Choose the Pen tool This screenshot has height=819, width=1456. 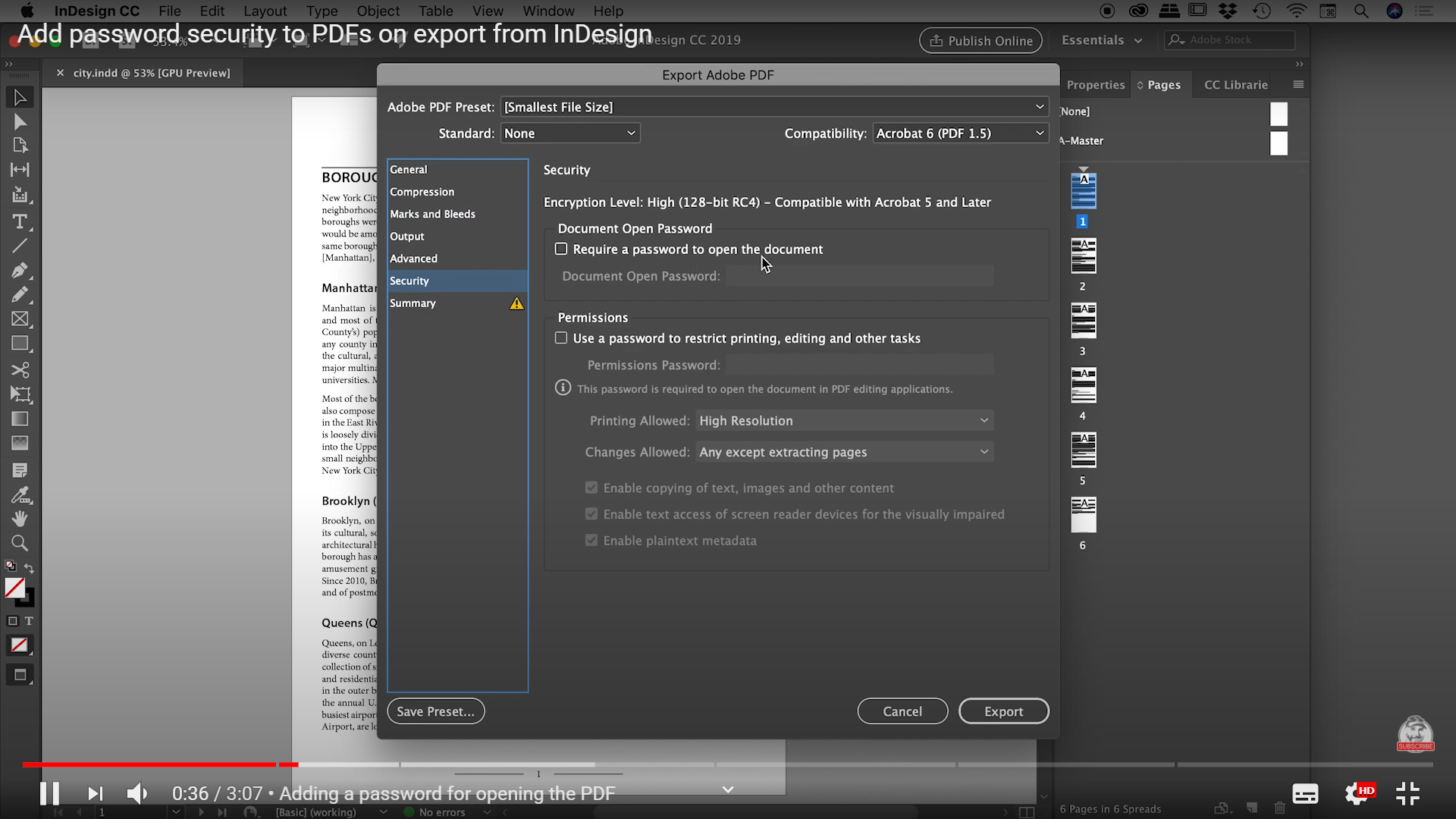20,270
